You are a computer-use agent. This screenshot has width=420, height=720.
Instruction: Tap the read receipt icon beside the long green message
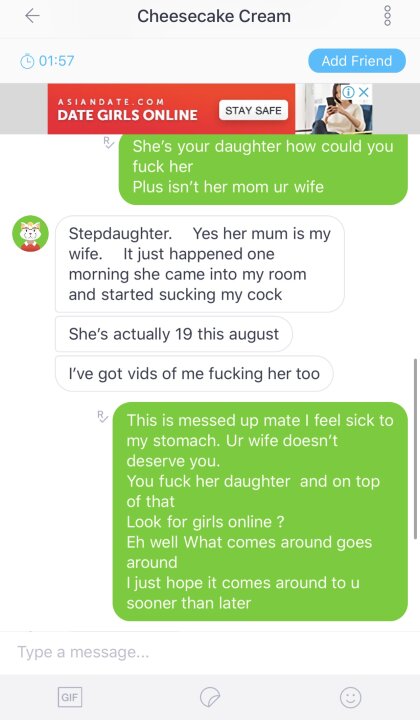(x=103, y=417)
